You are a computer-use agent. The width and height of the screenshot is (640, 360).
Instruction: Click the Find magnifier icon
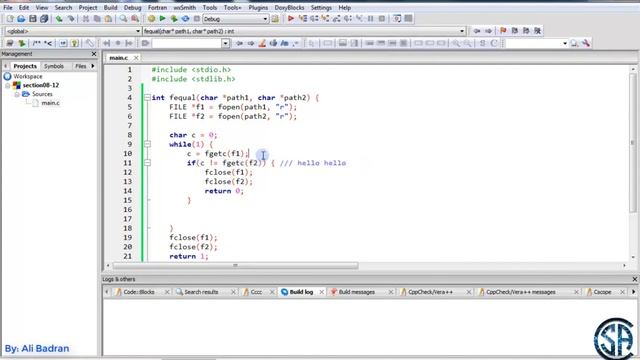[x=123, y=19]
